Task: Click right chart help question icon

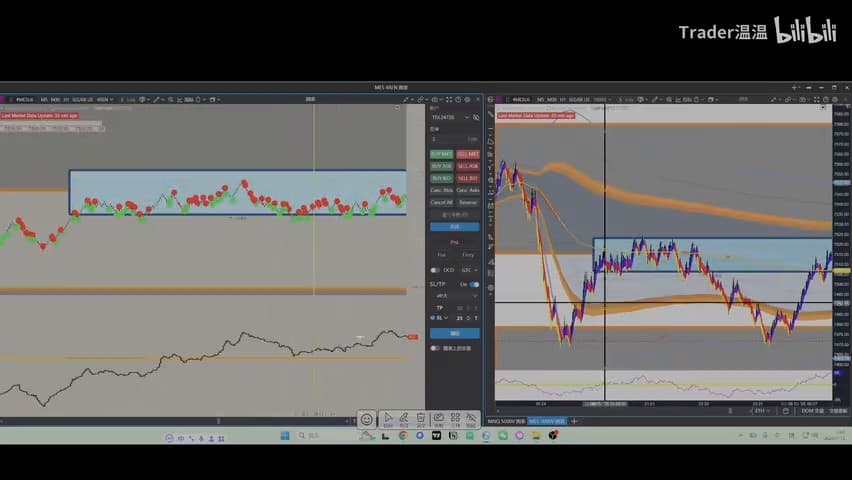Action: click(x=826, y=100)
